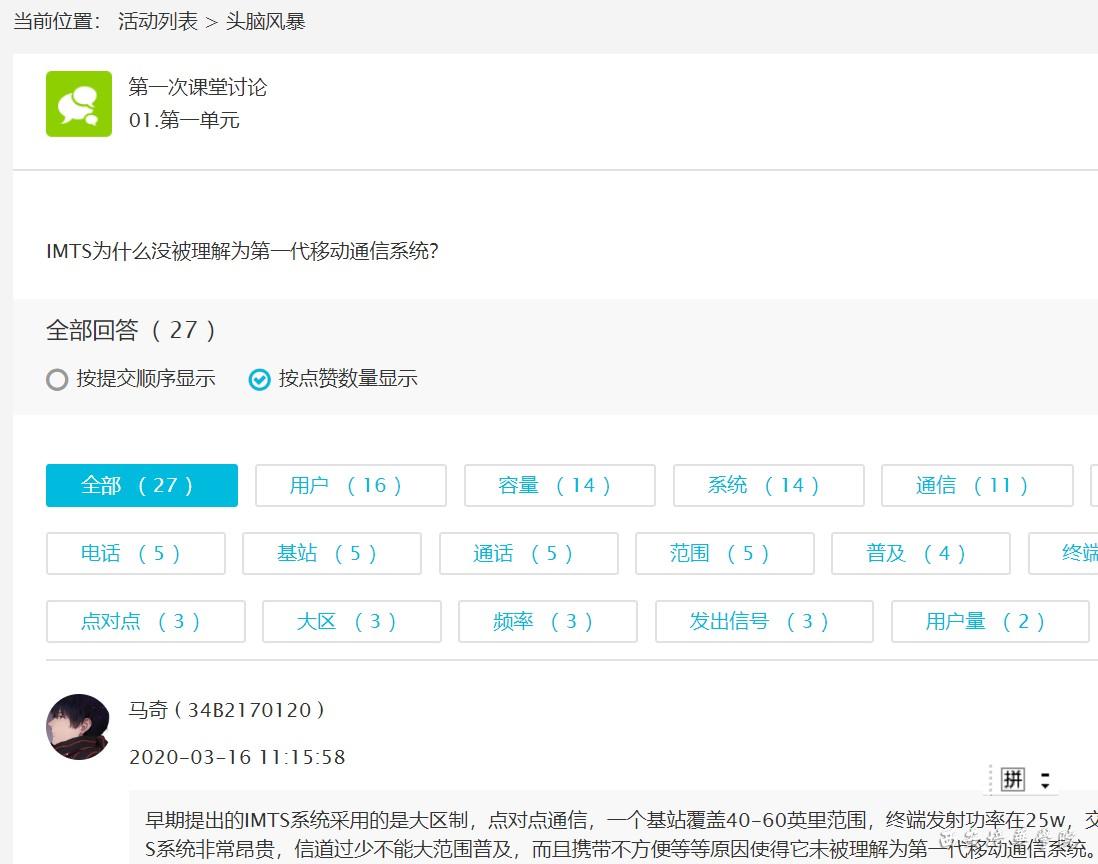
Task: Filter answers by 电话 (5) tag
Action: coord(135,554)
